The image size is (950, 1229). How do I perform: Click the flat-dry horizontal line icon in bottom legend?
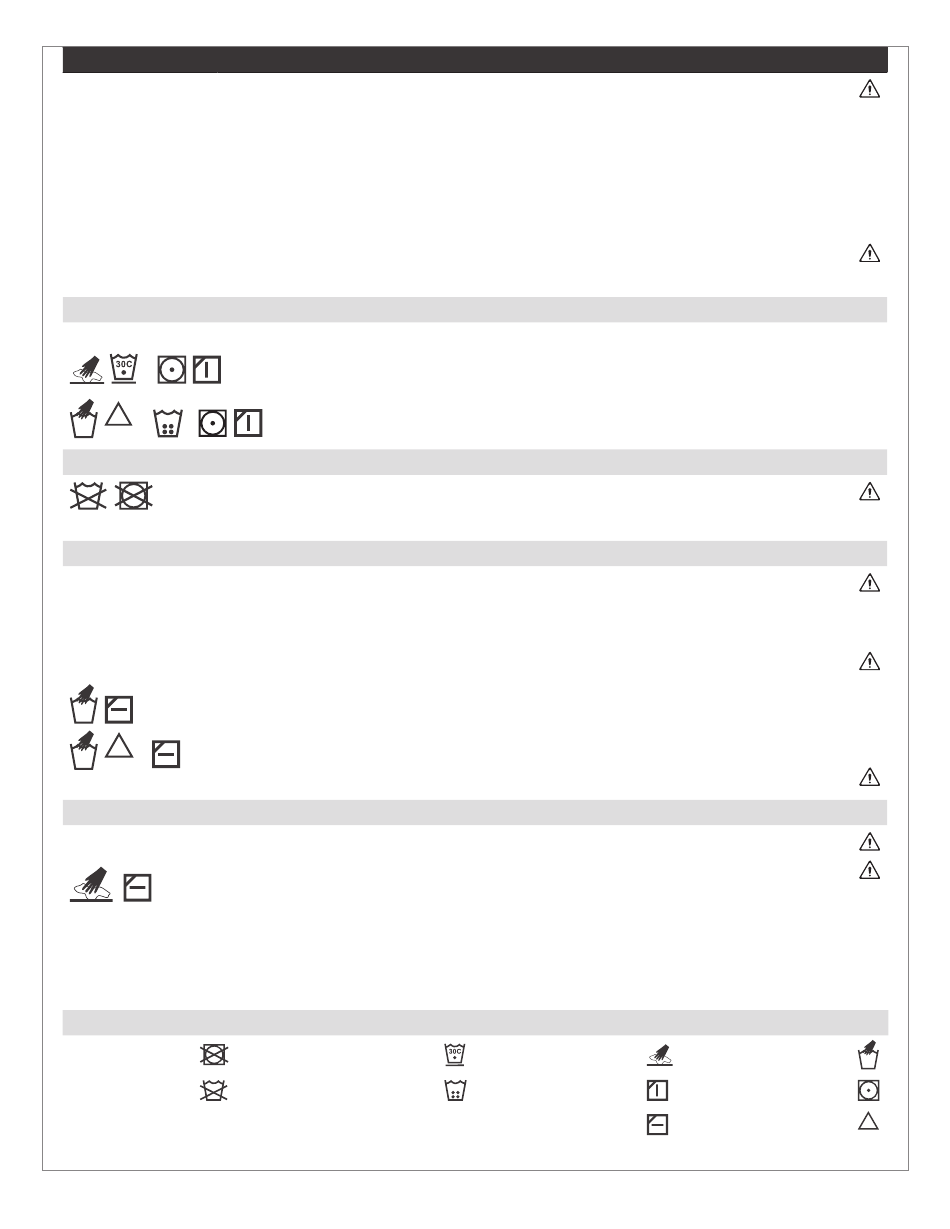(x=657, y=1124)
